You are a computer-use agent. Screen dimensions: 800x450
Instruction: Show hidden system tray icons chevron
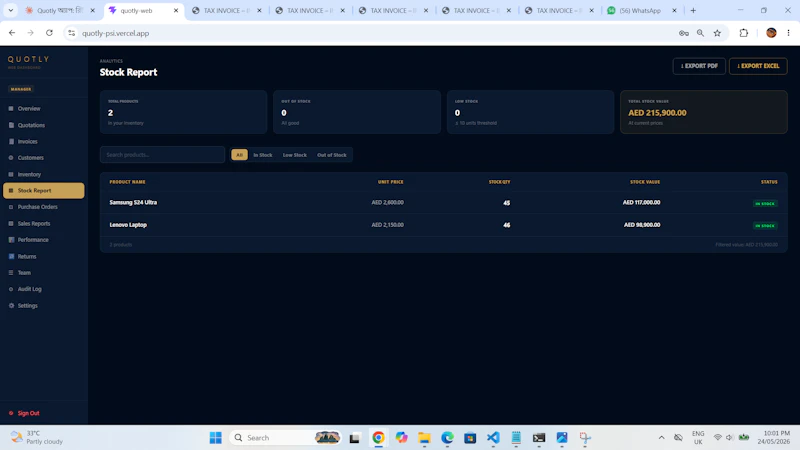pyautogui.click(x=661, y=438)
